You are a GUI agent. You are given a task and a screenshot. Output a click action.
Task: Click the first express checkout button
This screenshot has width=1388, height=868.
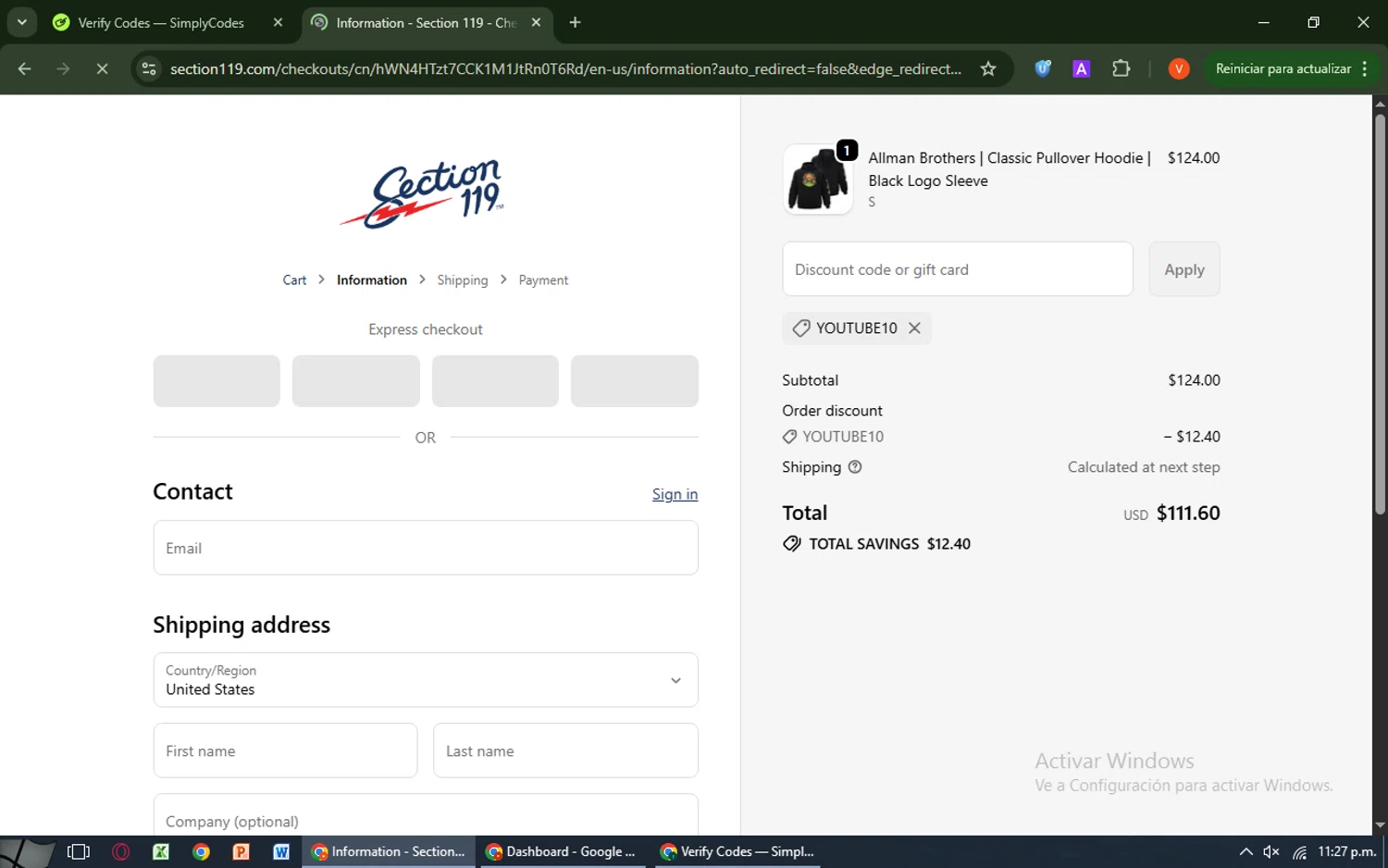click(217, 381)
